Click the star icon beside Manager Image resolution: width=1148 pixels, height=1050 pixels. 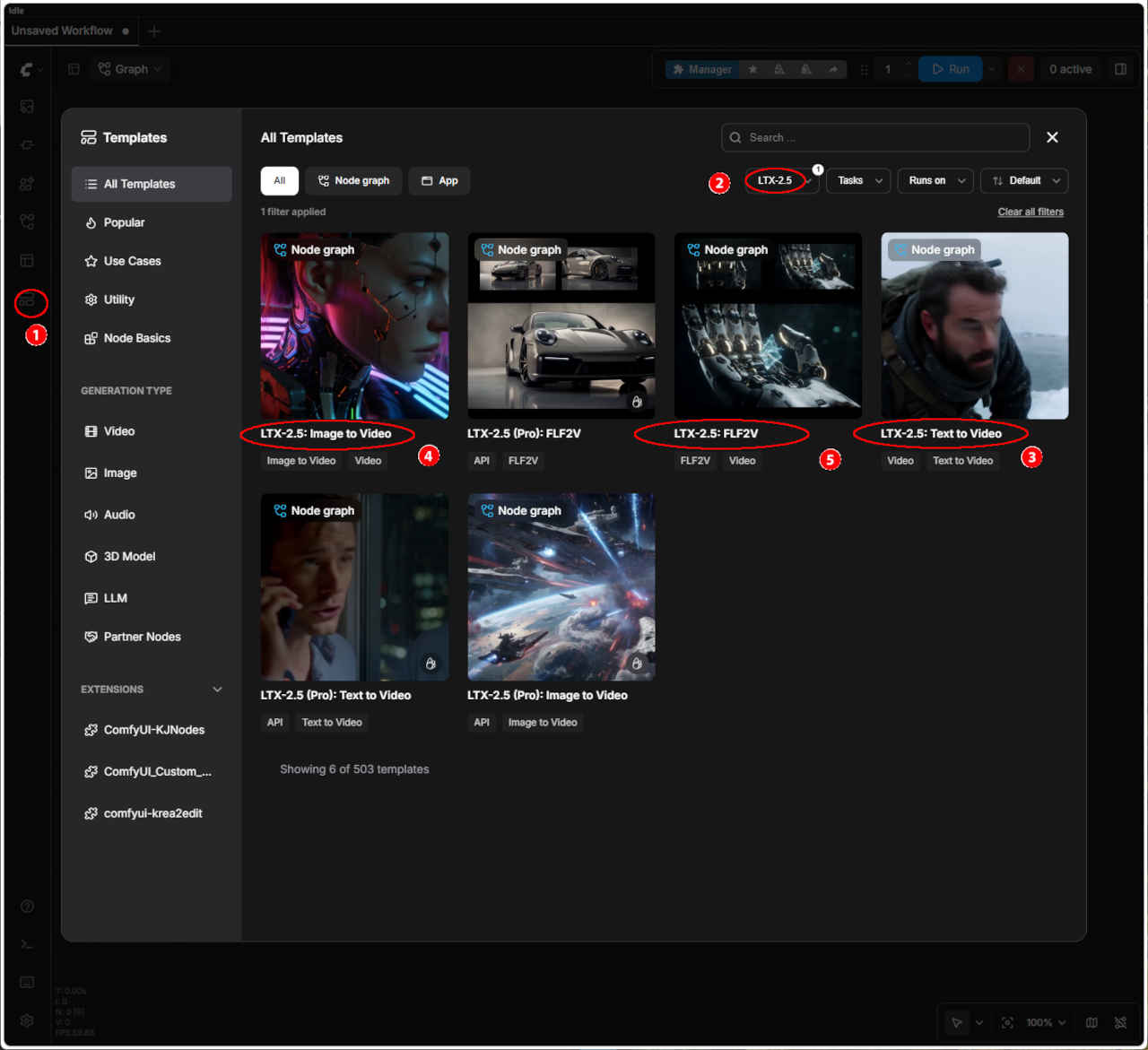752,69
